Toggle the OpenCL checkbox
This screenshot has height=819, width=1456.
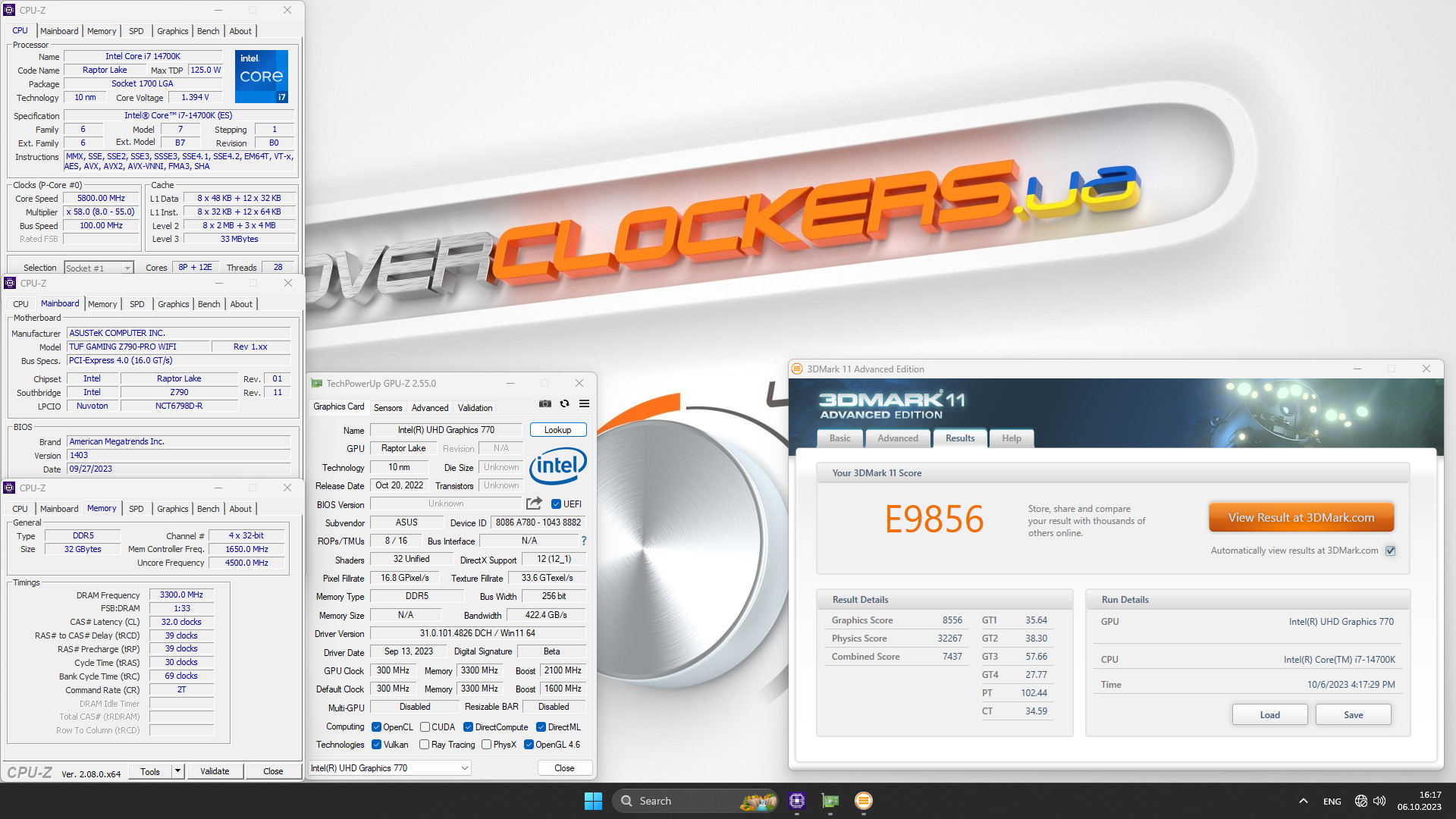[376, 727]
